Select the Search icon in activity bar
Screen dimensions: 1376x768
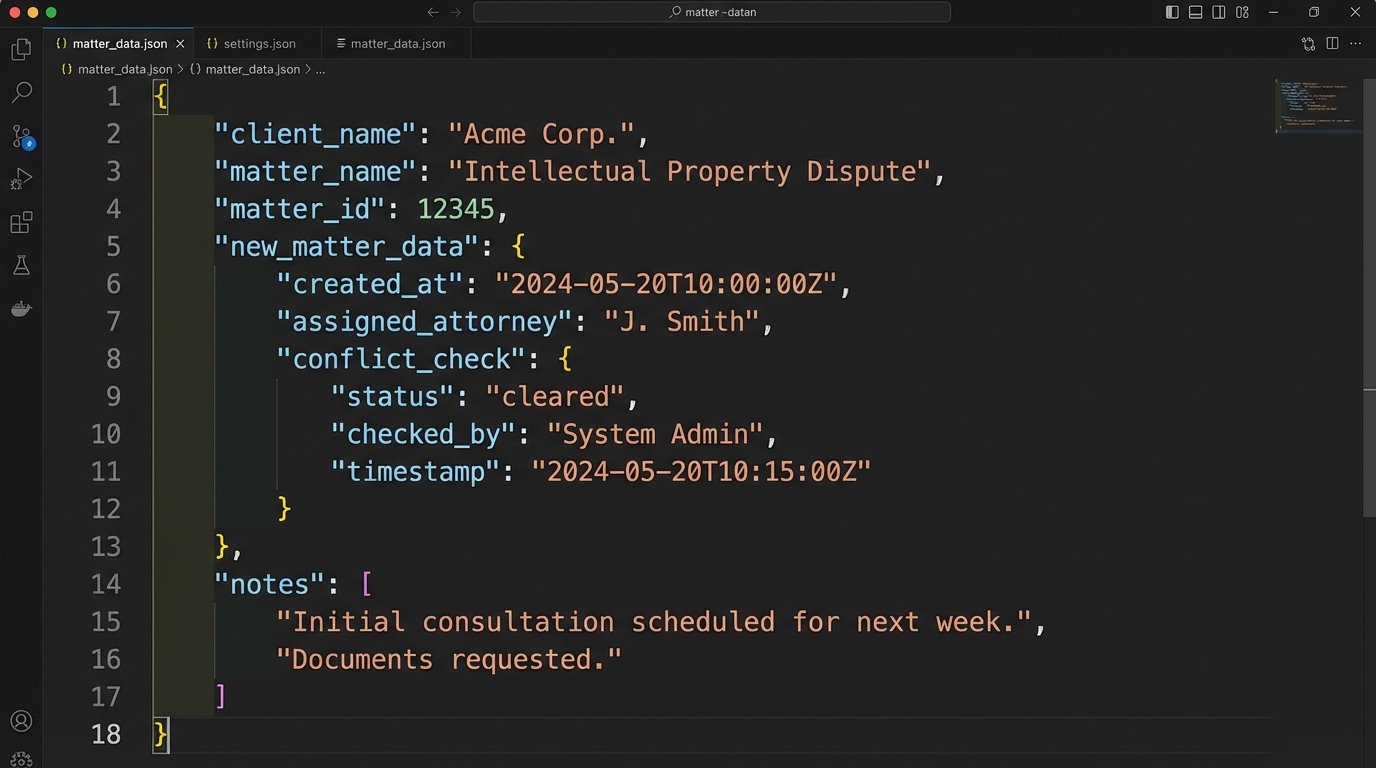[21, 92]
